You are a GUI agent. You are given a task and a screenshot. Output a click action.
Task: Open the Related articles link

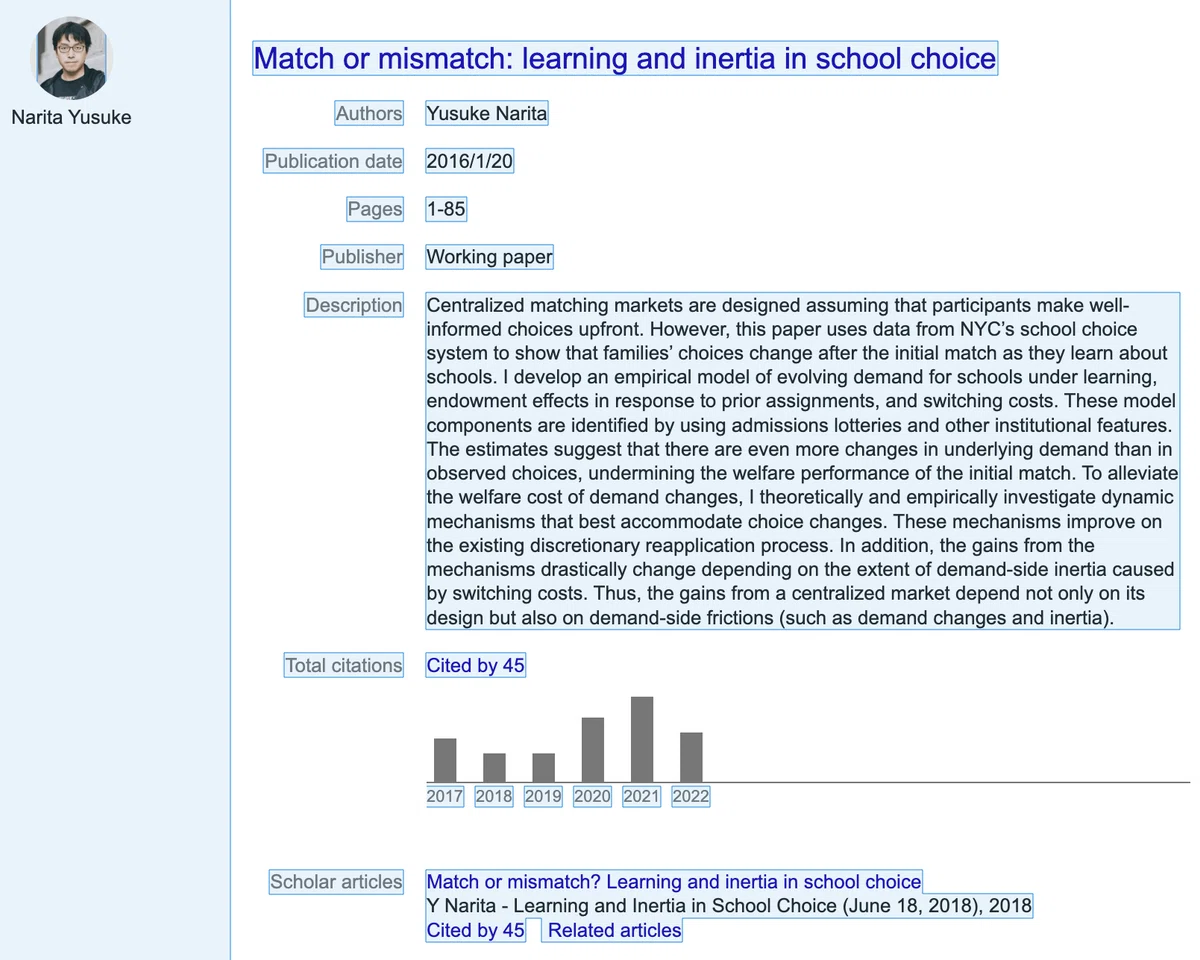614,930
